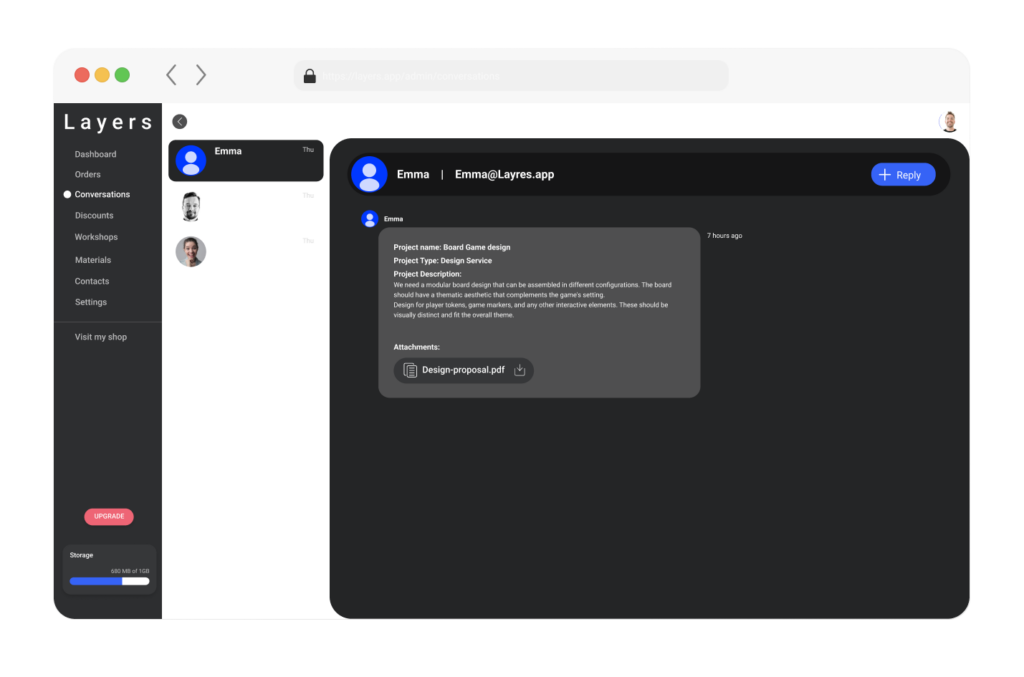1024x677 pixels.
Task: Click the lock icon in the address bar
Action: pos(308,75)
